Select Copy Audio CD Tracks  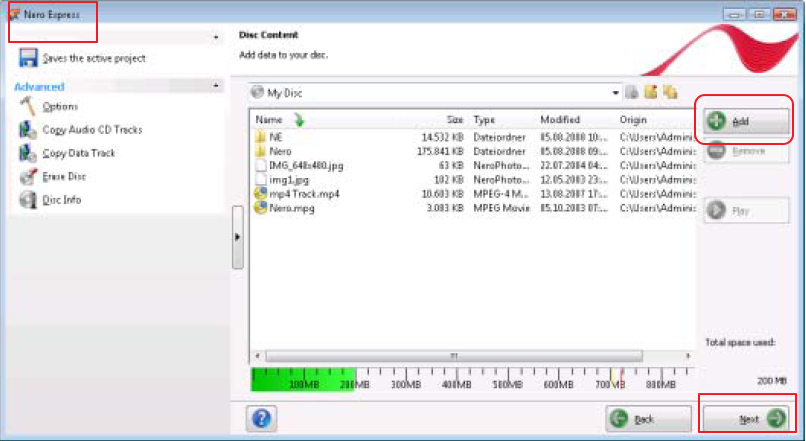pos(93,130)
